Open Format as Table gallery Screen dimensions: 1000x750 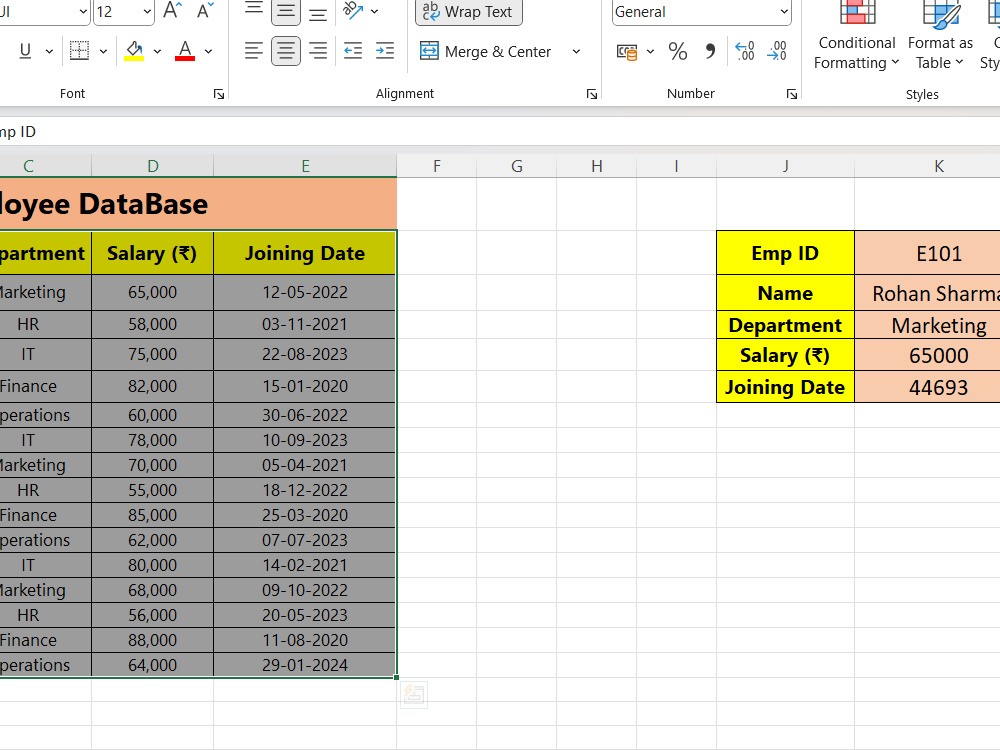pyautogui.click(x=940, y=37)
